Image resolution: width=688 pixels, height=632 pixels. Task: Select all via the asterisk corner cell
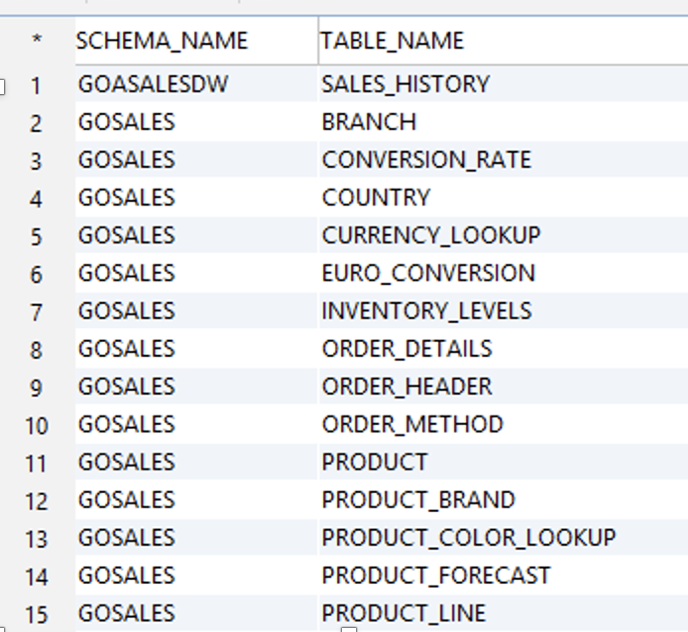(x=37, y=41)
